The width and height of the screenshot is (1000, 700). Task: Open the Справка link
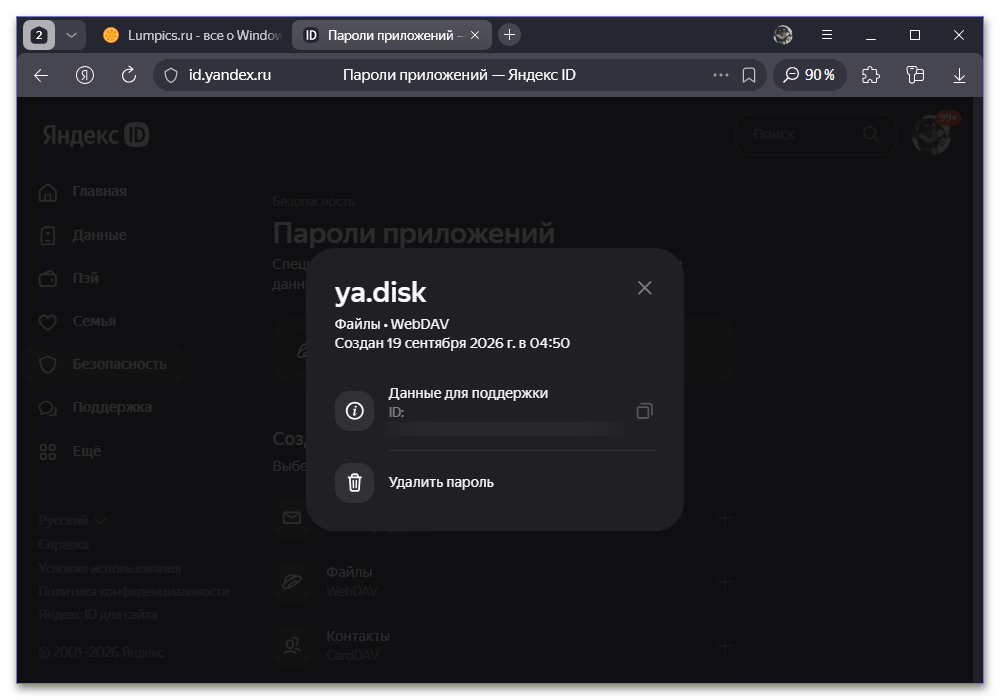[x=63, y=544]
